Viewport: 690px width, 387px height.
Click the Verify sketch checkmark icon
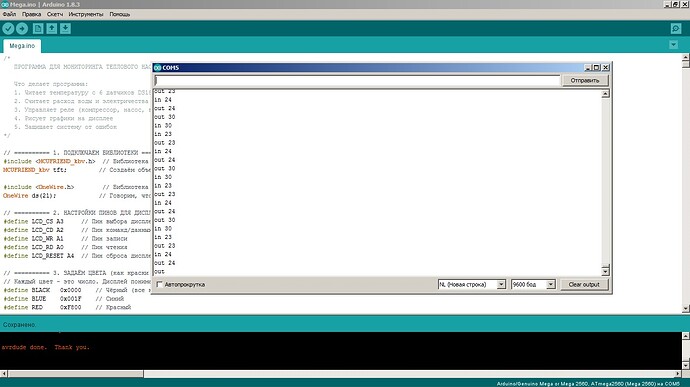point(8,29)
